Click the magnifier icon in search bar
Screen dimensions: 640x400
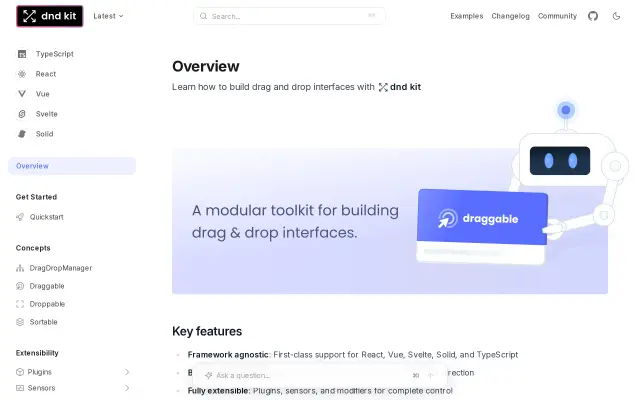pyautogui.click(x=203, y=16)
